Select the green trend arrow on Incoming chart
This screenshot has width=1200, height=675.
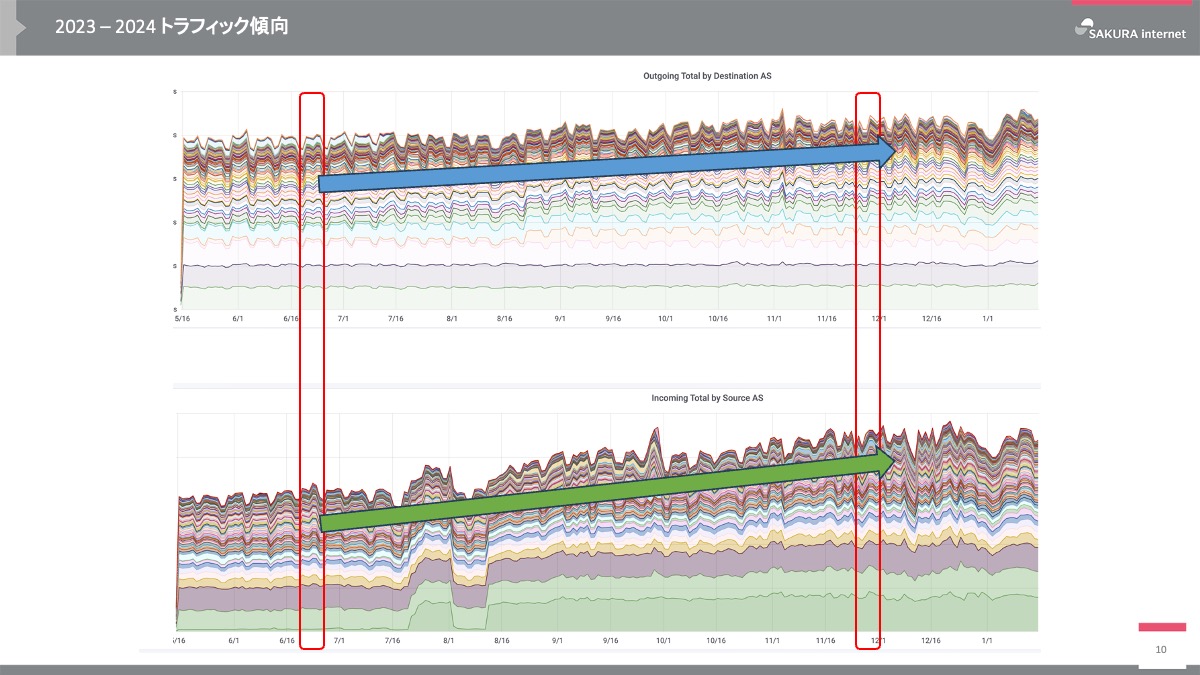[600, 492]
